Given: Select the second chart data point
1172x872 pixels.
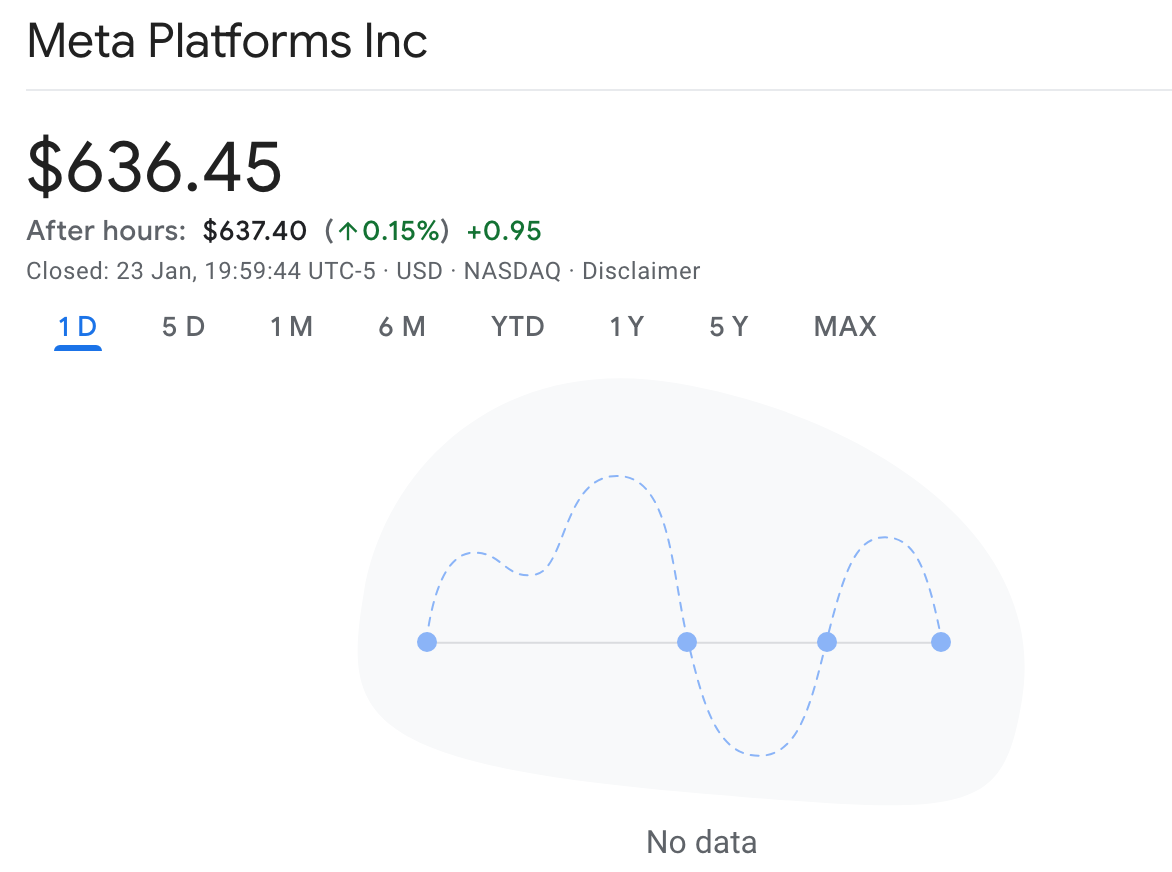Looking at the screenshot, I should (x=687, y=641).
